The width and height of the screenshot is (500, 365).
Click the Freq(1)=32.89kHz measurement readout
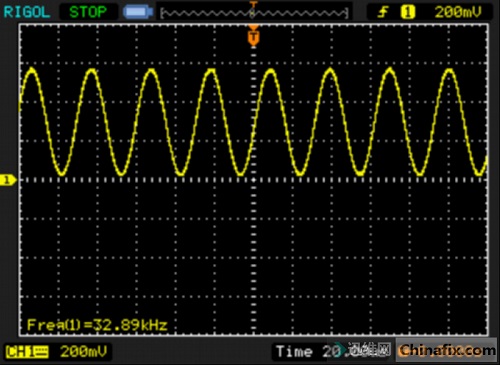pos(97,325)
